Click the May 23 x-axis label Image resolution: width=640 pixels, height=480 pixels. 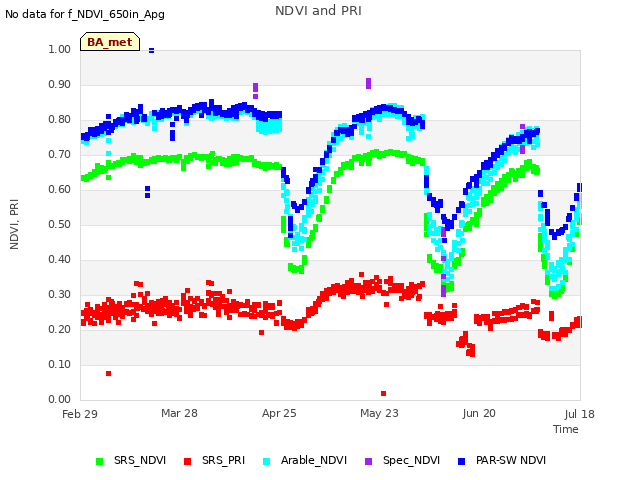coord(379,413)
